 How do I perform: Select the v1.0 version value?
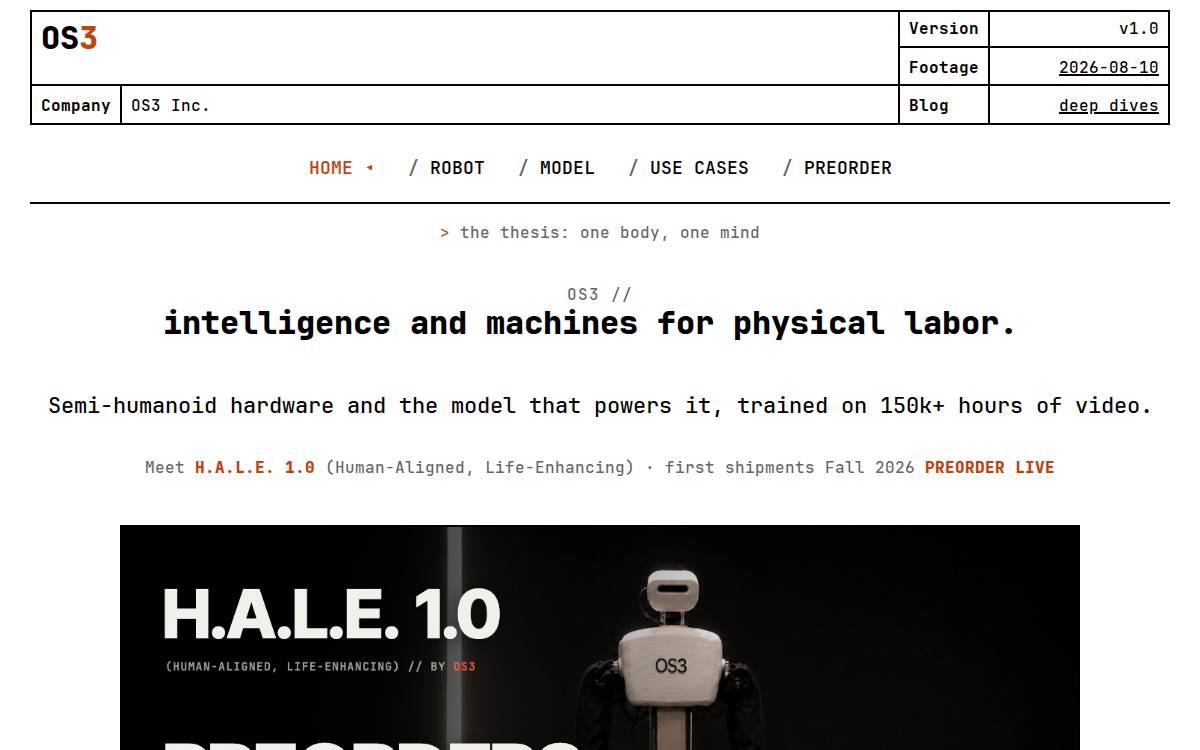coord(1138,29)
